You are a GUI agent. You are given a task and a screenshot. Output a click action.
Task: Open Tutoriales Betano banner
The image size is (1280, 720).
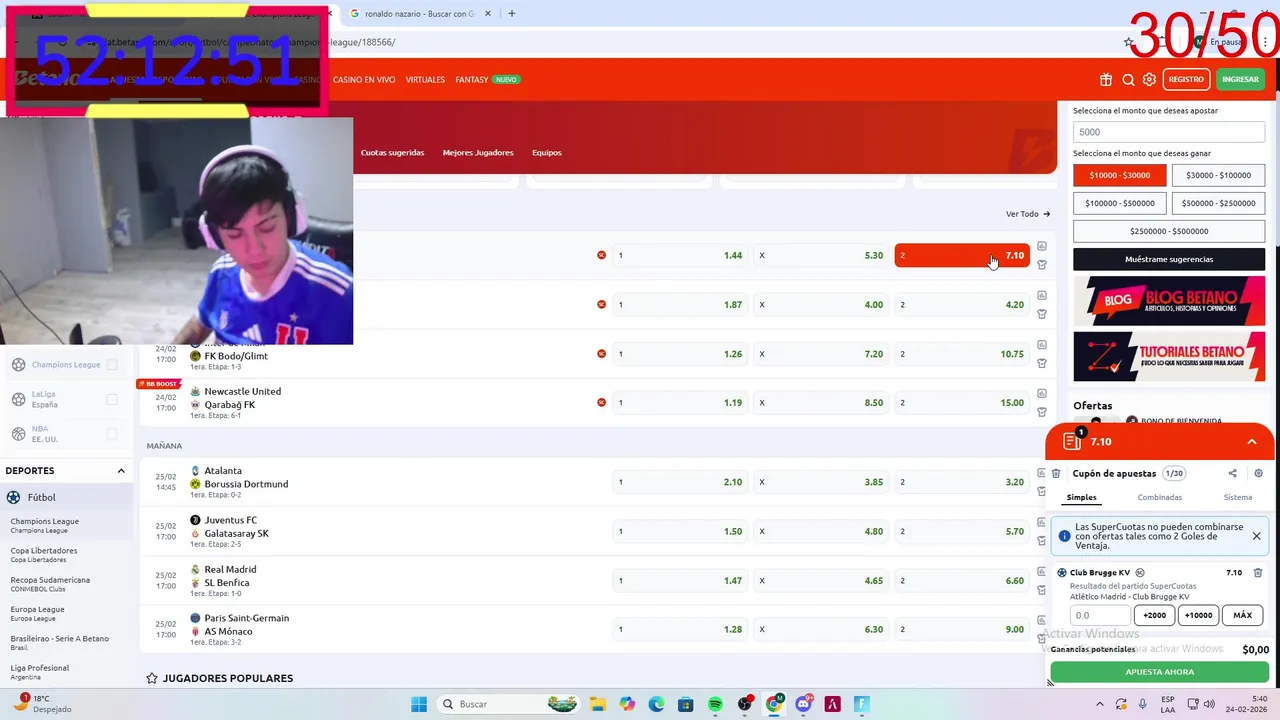1169,356
